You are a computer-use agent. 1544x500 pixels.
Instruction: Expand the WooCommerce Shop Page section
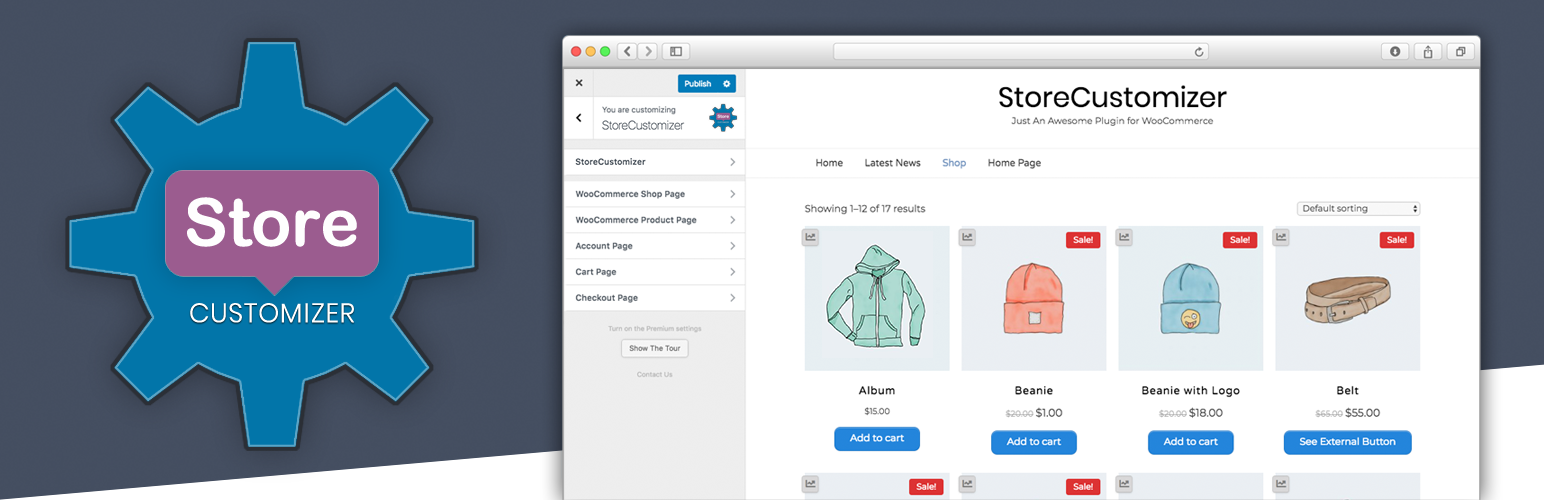[655, 194]
